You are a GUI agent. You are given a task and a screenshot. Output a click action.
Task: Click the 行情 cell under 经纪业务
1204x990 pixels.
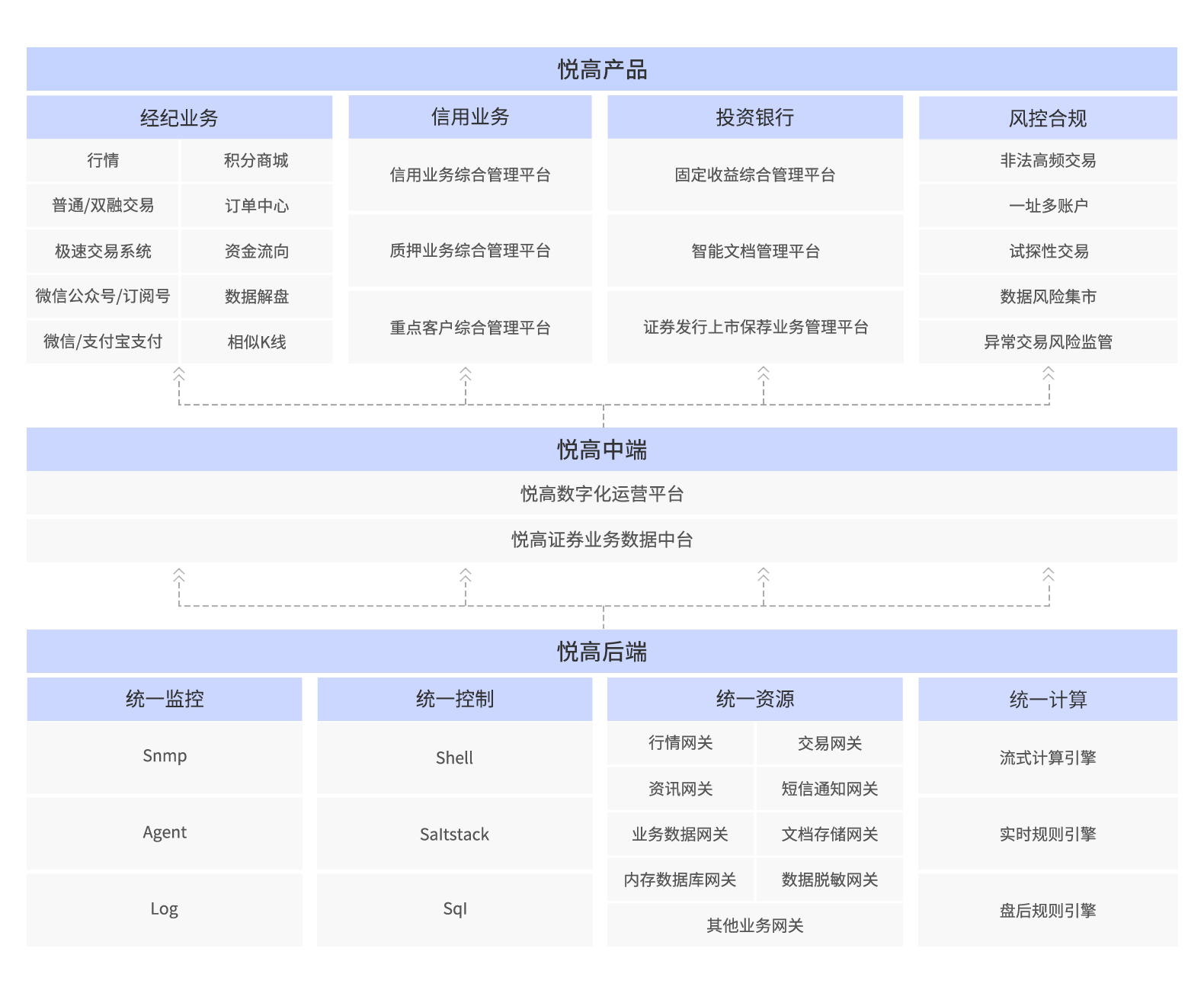pos(103,160)
